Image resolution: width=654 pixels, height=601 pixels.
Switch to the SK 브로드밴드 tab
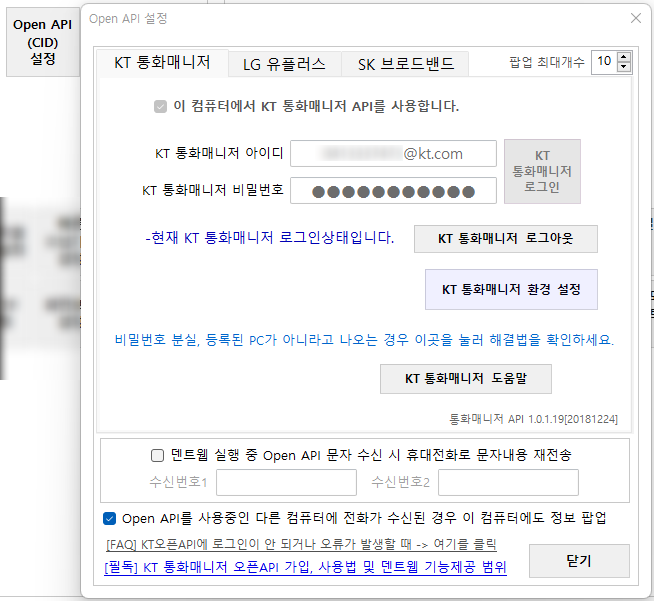pyautogui.click(x=405, y=64)
